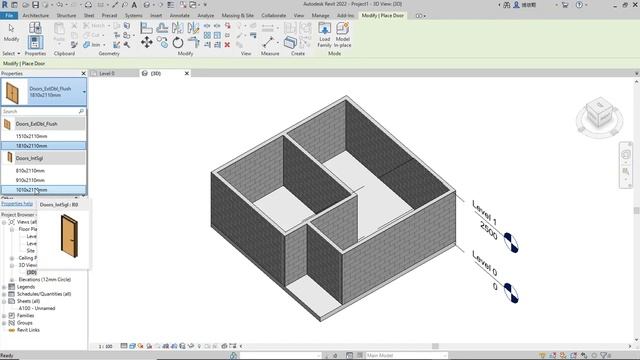
Task: Click the Load Family button
Action: tap(324, 35)
